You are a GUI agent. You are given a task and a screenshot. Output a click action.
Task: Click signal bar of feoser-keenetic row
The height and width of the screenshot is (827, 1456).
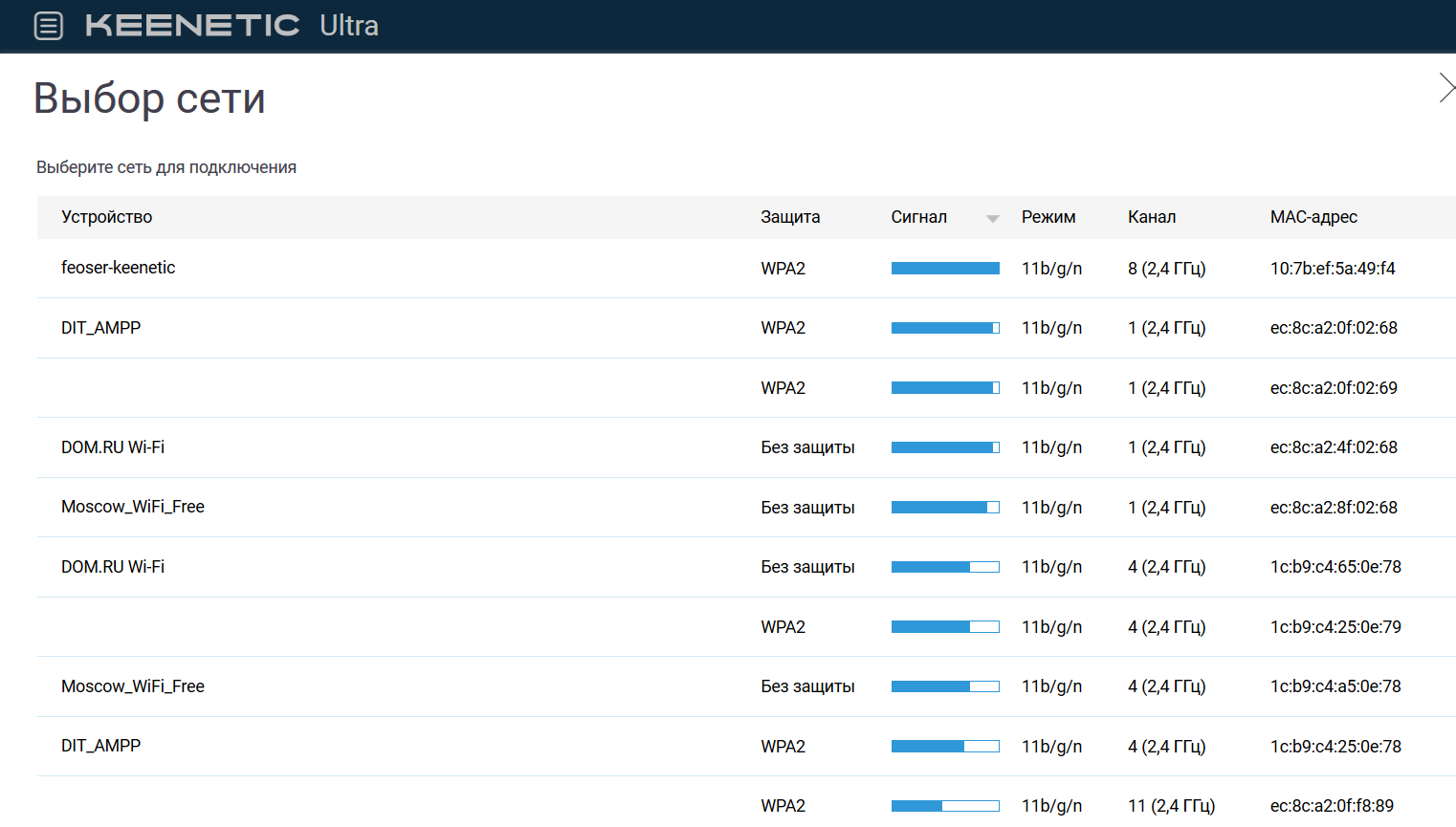click(x=945, y=269)
